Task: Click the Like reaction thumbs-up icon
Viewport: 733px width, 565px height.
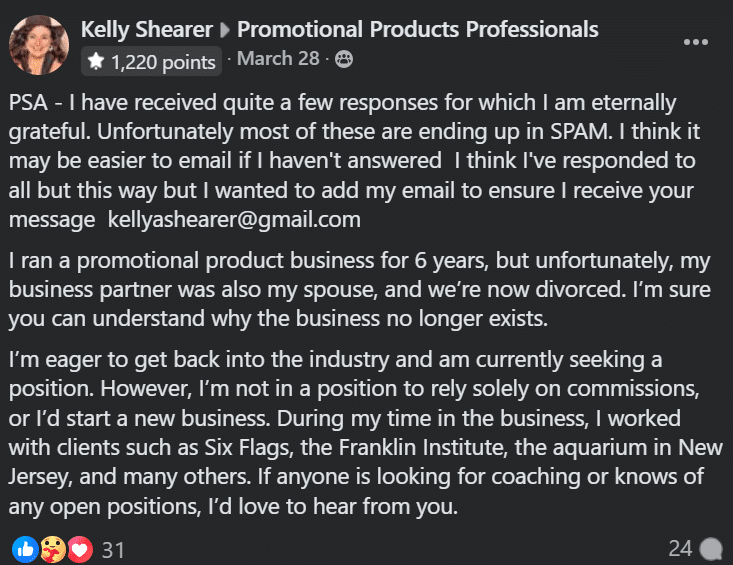Action: [25, 549]
